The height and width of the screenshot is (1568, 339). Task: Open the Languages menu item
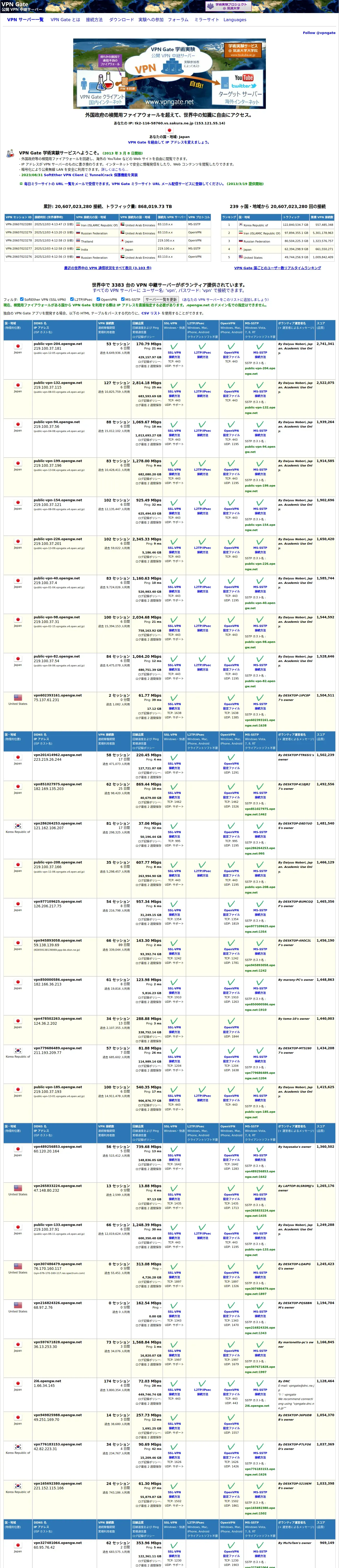[235, 20]
